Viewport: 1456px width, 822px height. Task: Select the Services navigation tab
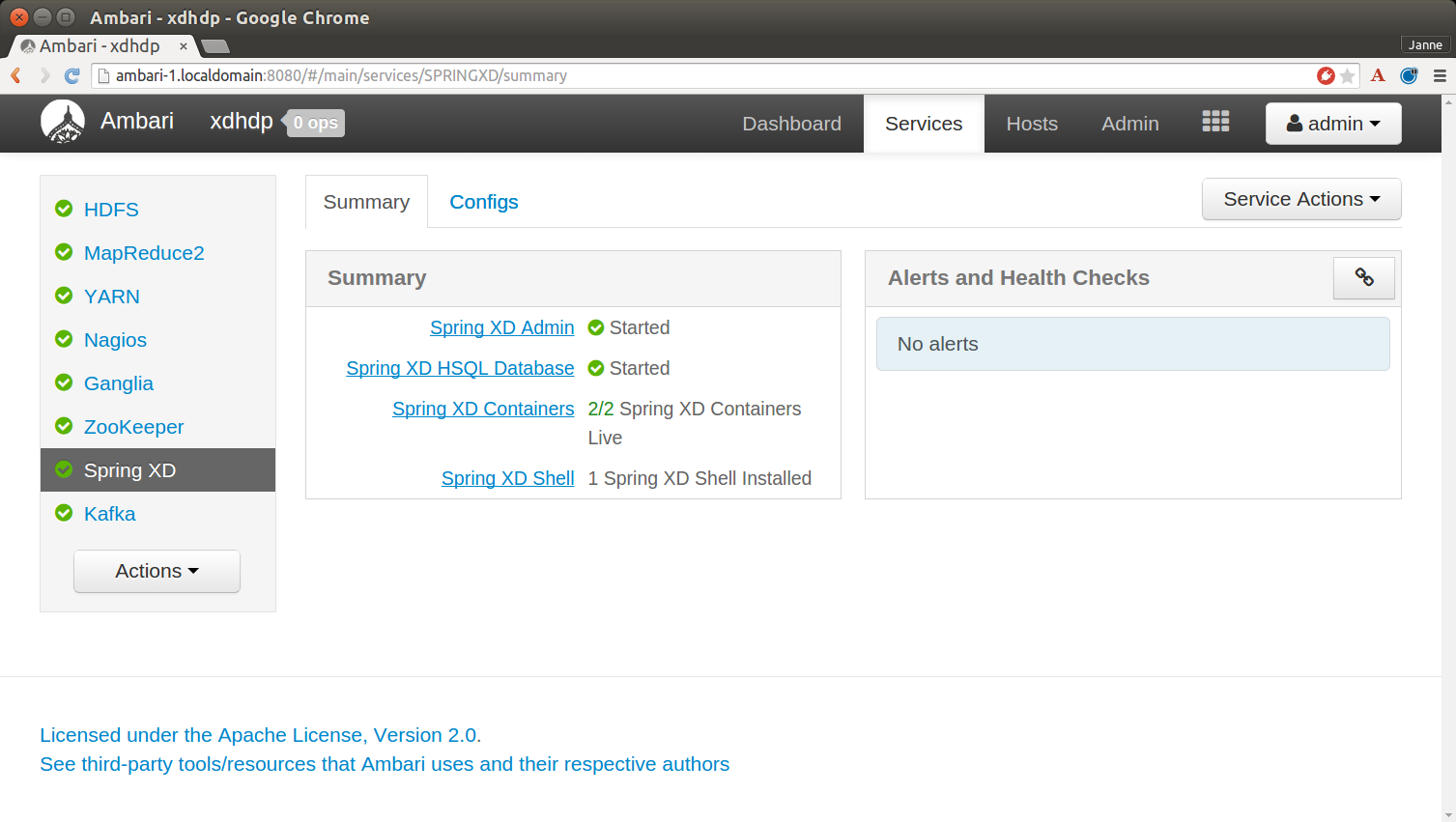pos(924,124)
